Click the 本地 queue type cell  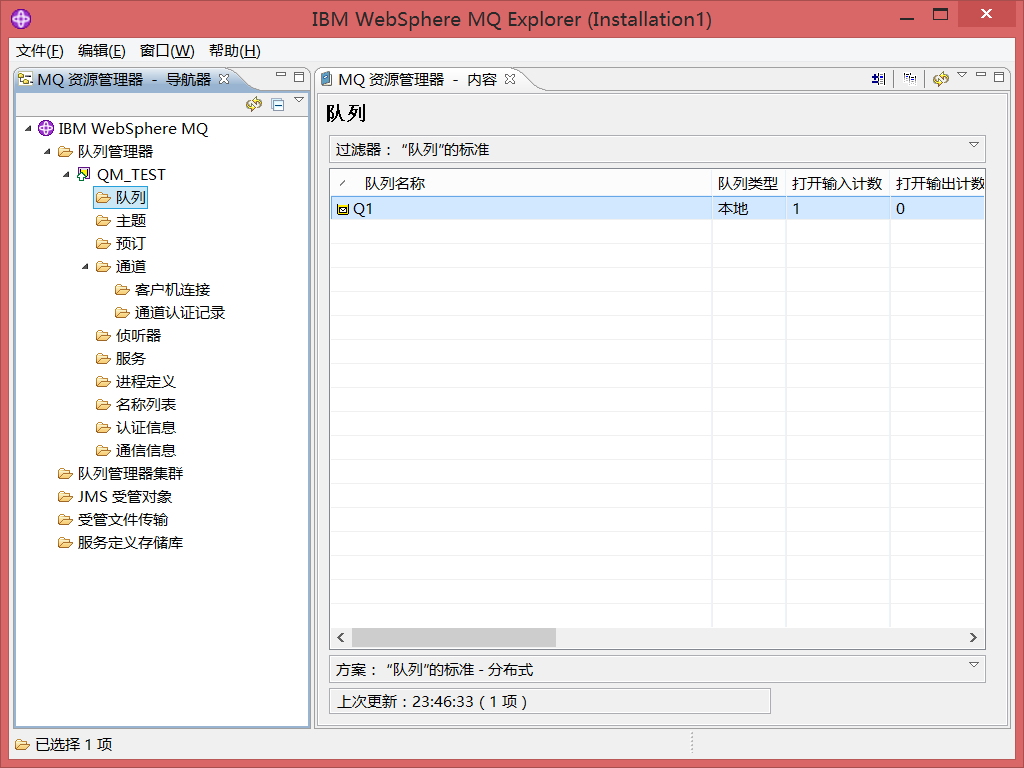(x=748, y=209)
